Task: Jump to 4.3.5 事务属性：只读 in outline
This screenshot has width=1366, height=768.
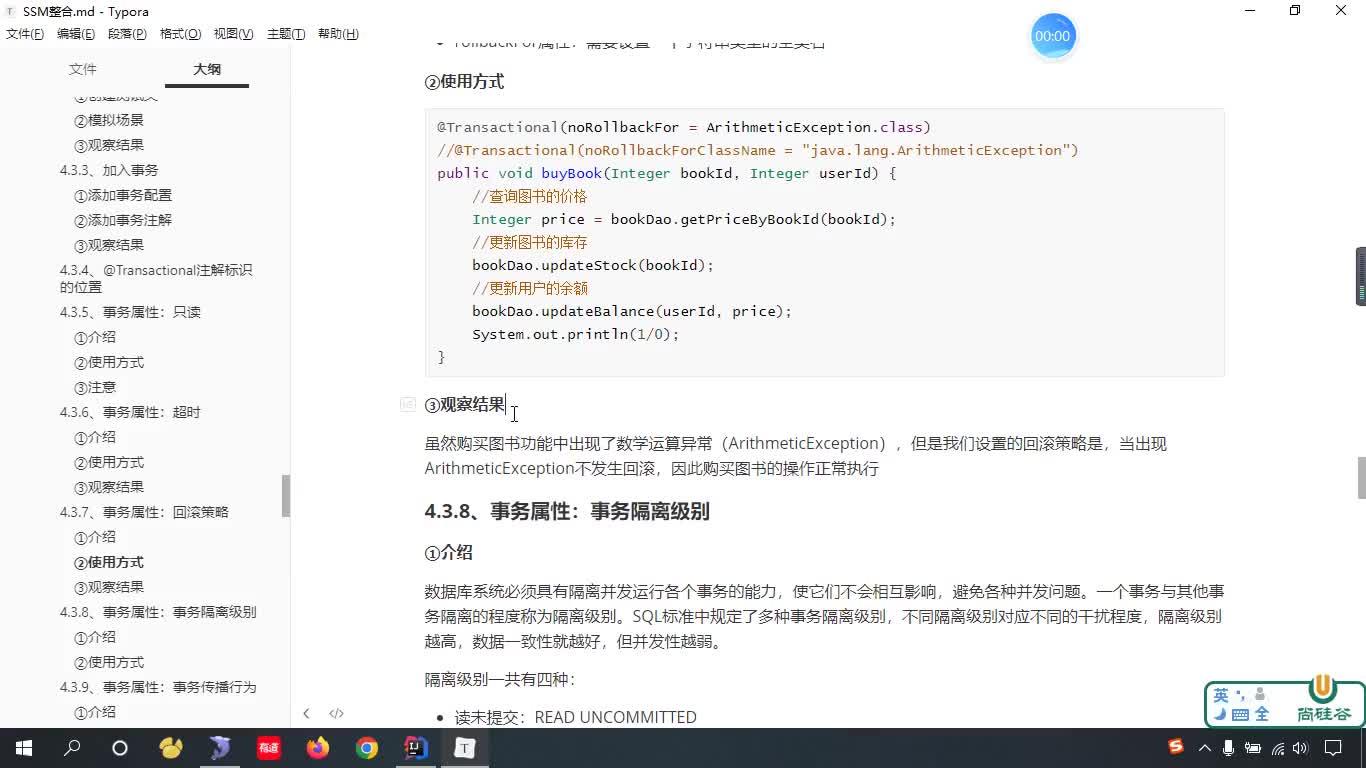Action: coord(130,312)
